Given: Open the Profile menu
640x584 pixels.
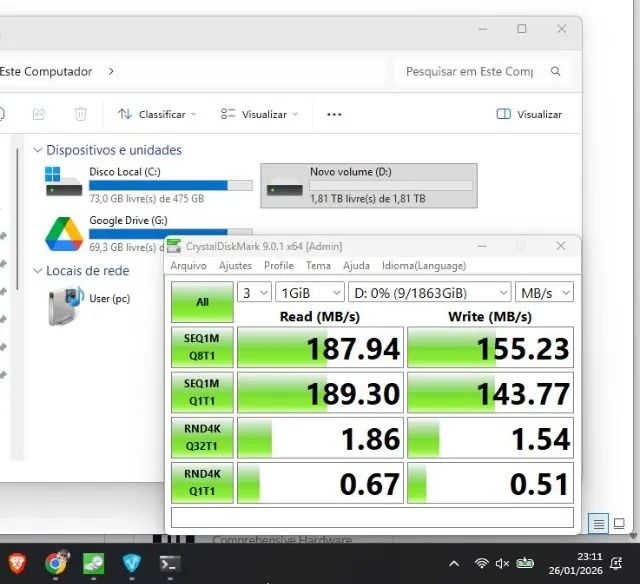Looking at the screenshot, I should pos(279,266).
